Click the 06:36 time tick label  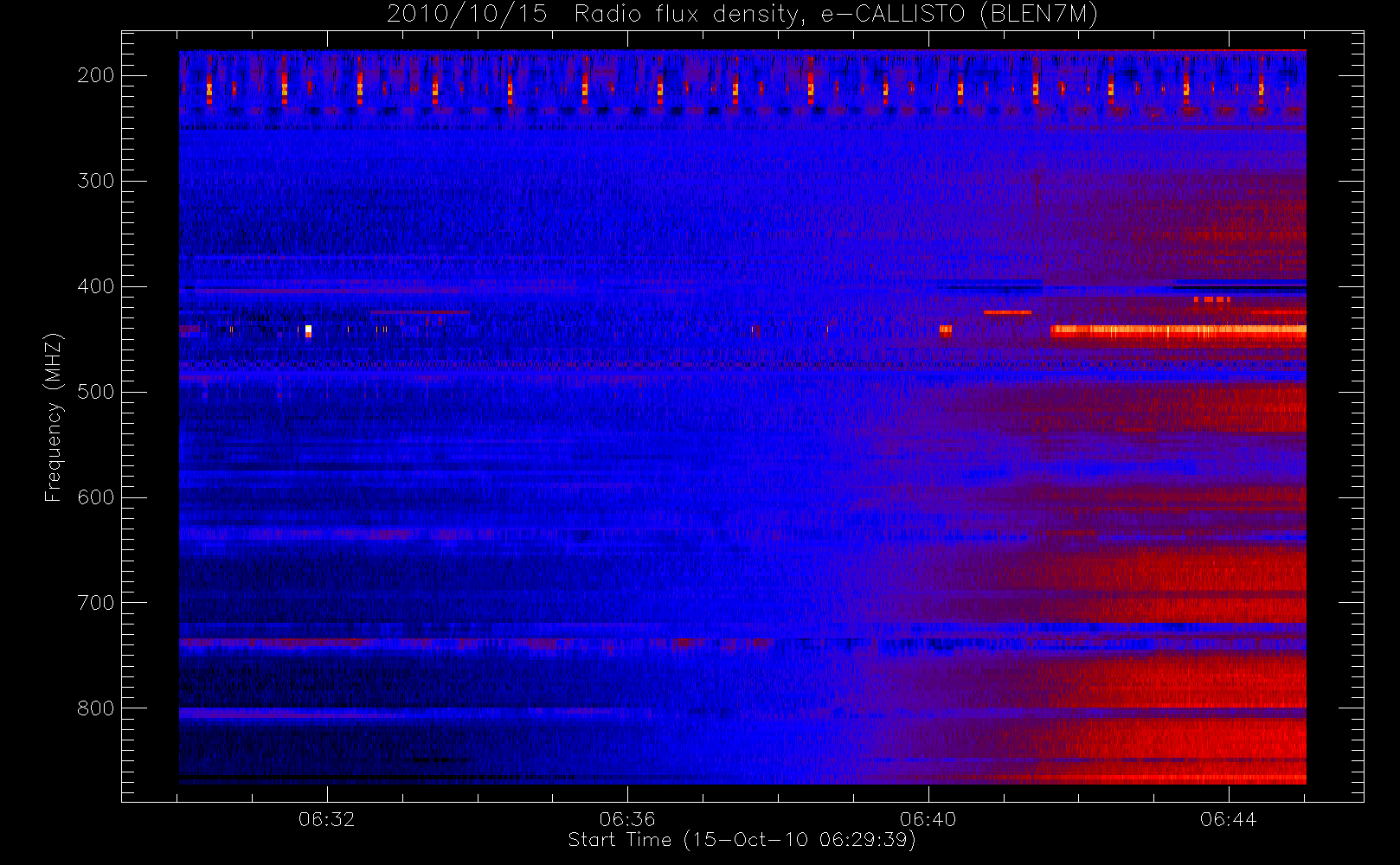coord(627,819)
